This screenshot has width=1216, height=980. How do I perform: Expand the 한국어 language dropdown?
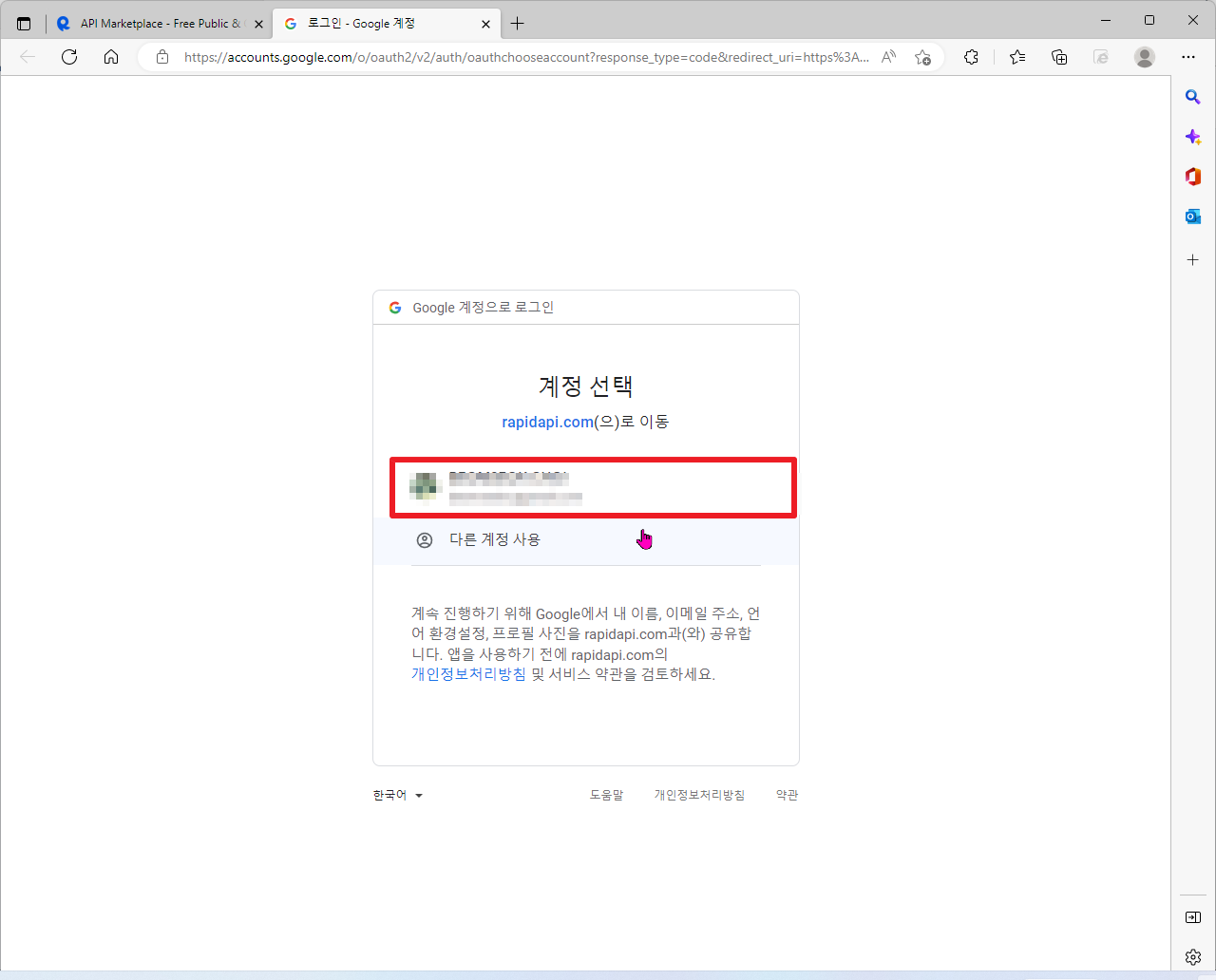(x=398, y=795)
